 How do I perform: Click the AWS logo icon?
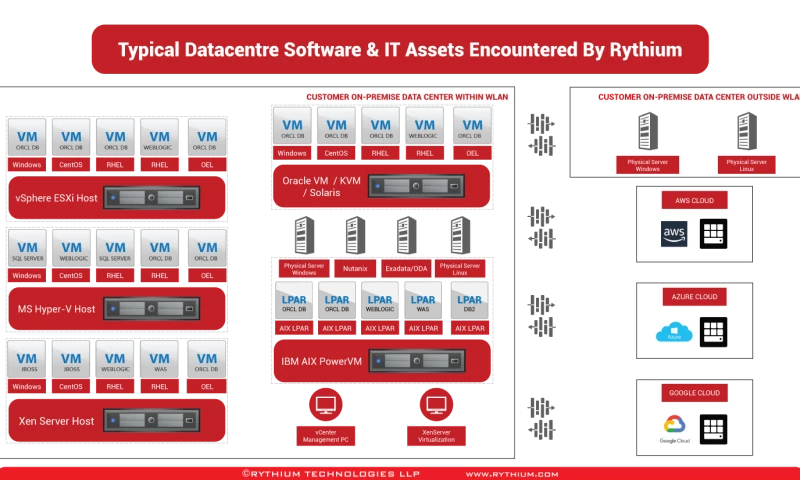(674, 234)
